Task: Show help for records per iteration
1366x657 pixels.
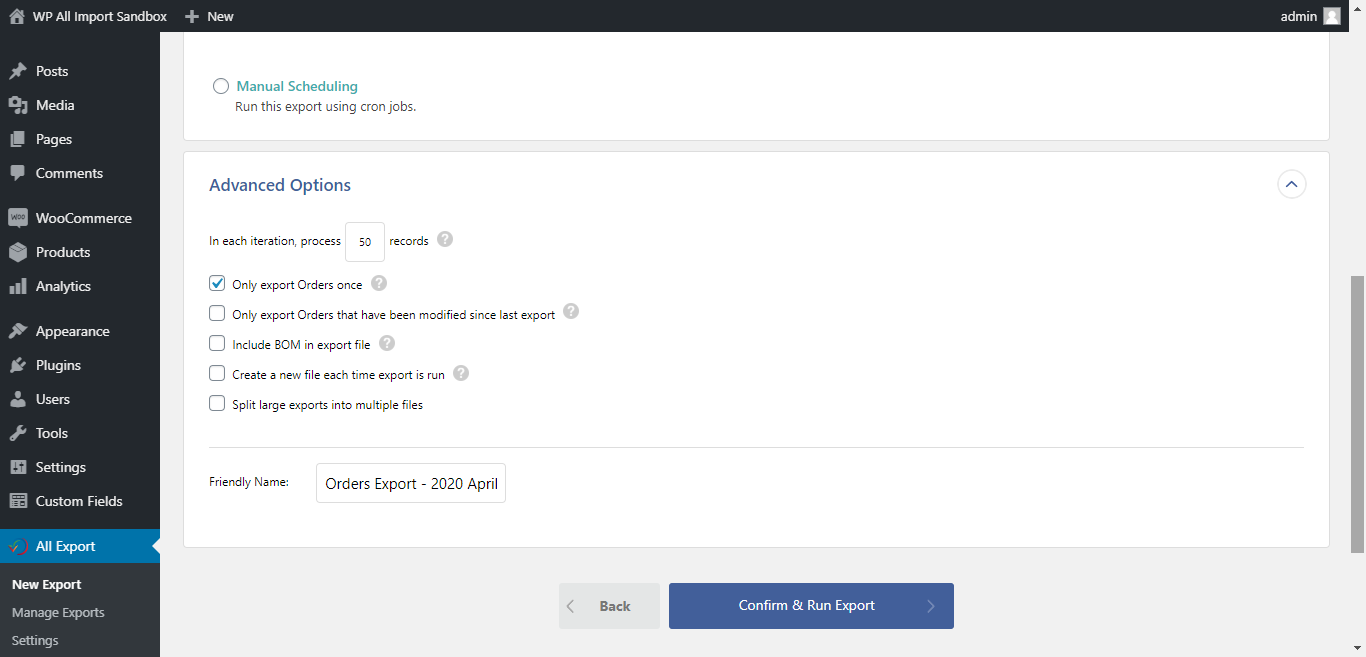Action: 445,240
